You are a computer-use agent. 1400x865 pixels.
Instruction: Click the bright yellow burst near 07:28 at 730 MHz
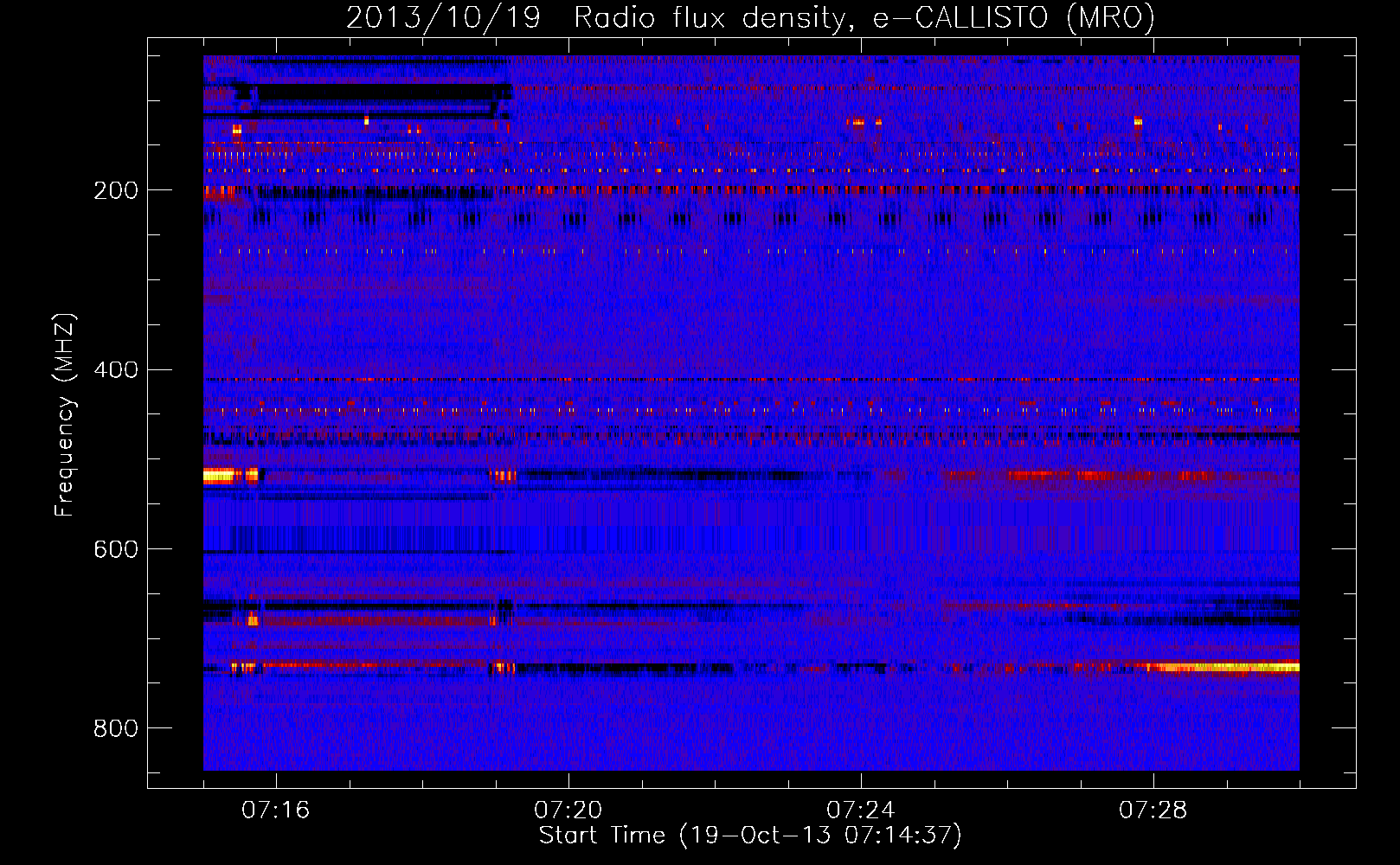tap(1223, 667)
